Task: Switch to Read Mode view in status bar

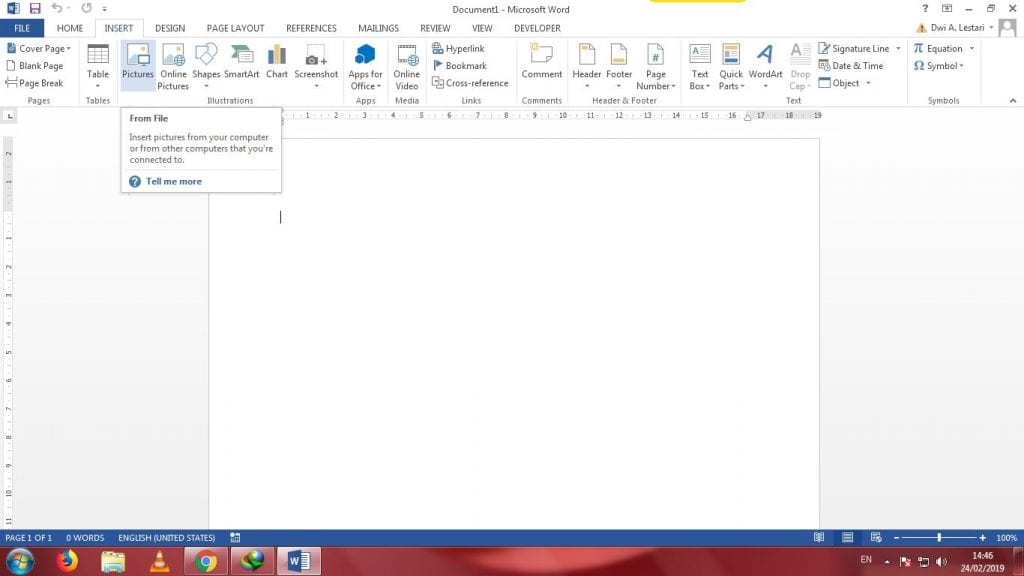Action: click(x=819, y=538)
